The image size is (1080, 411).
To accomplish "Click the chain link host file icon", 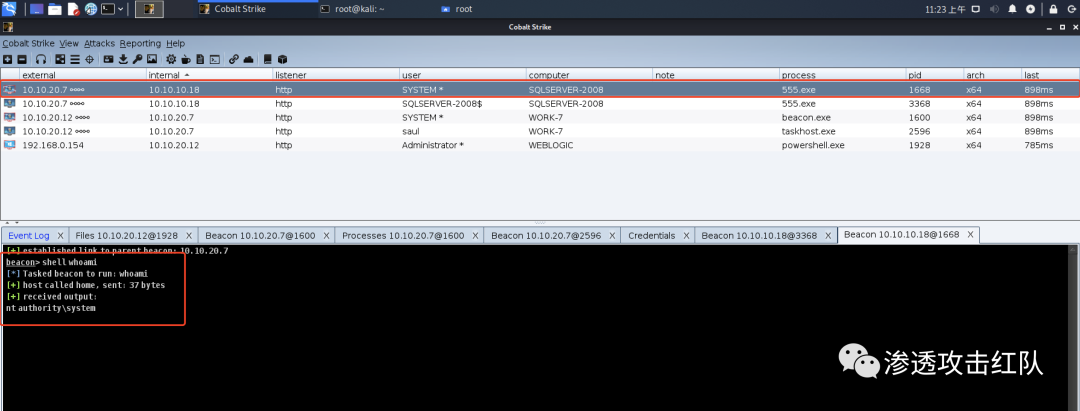I will 234,59.
